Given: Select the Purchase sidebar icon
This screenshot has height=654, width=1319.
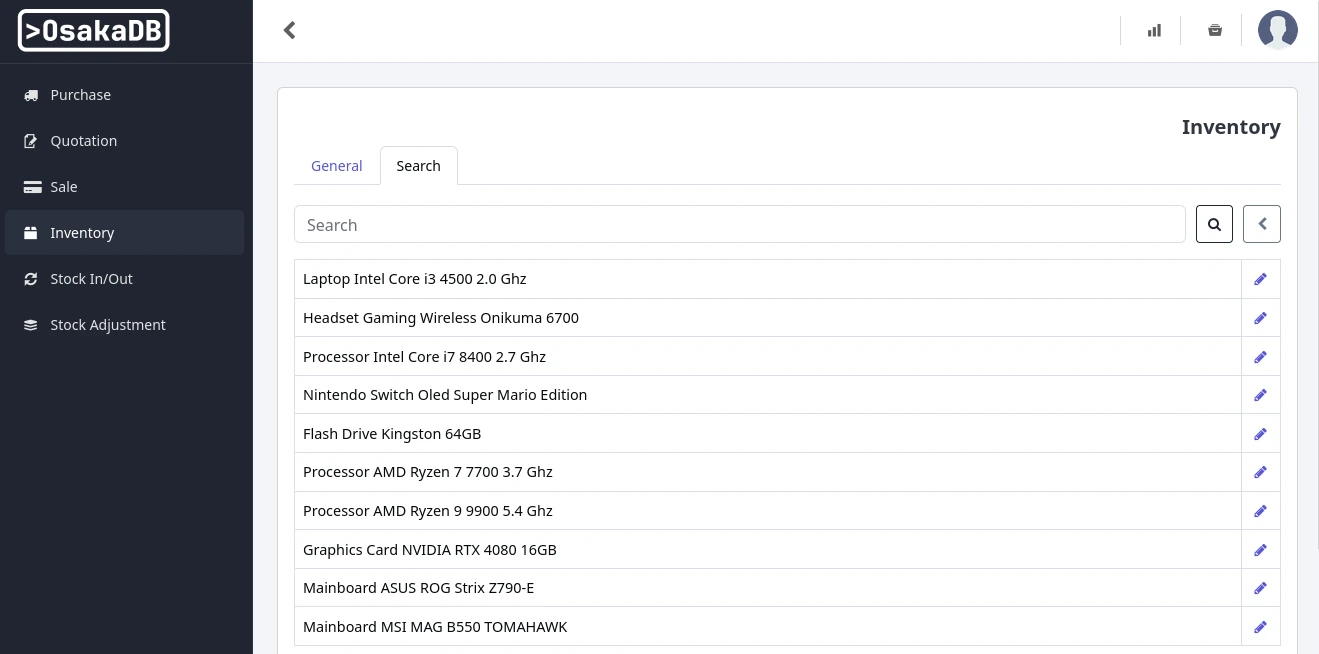Looking at the screenshot, I should tap(30, 94).
